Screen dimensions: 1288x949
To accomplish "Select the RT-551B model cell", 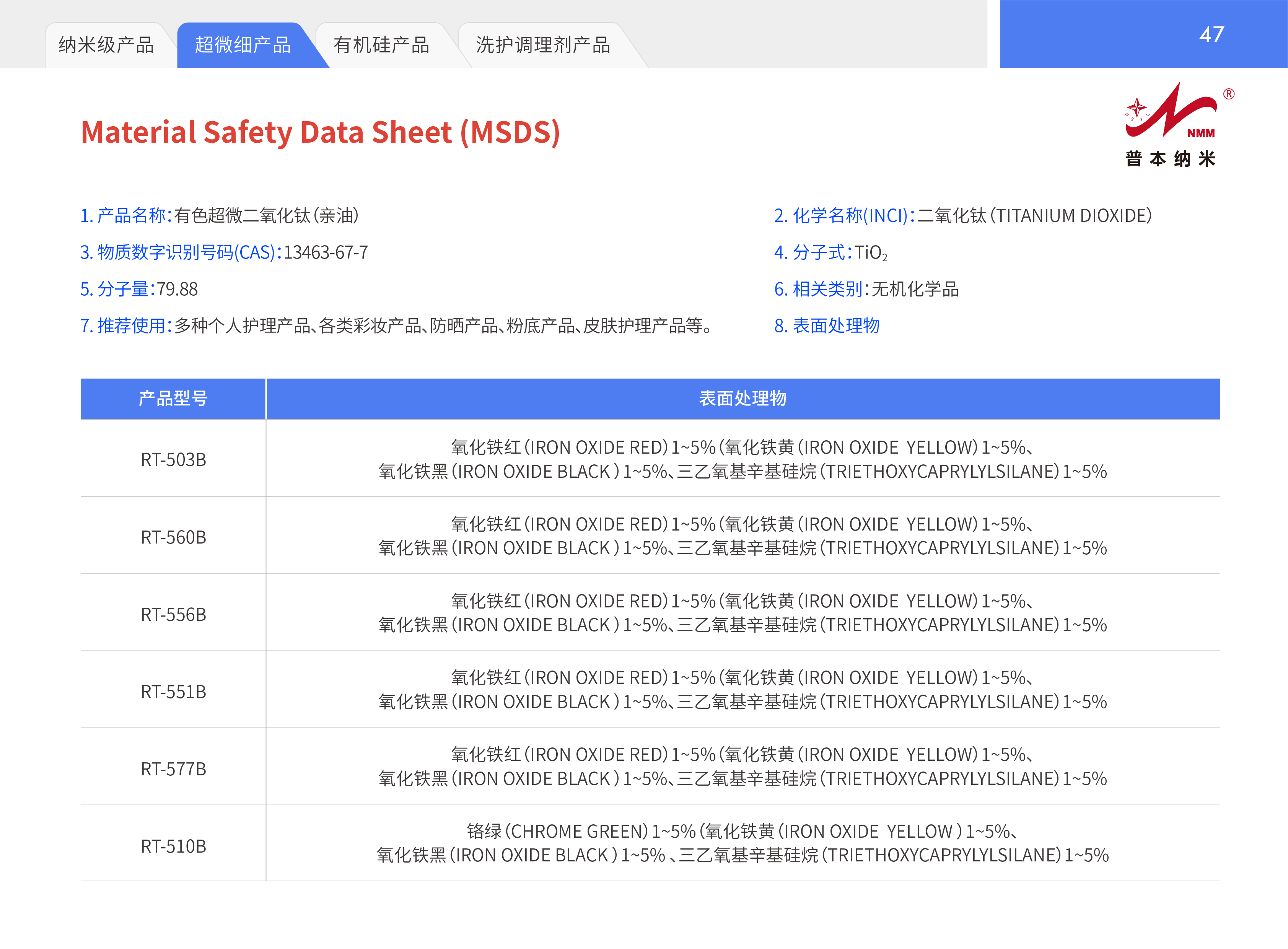I will (x=173, y=692).
